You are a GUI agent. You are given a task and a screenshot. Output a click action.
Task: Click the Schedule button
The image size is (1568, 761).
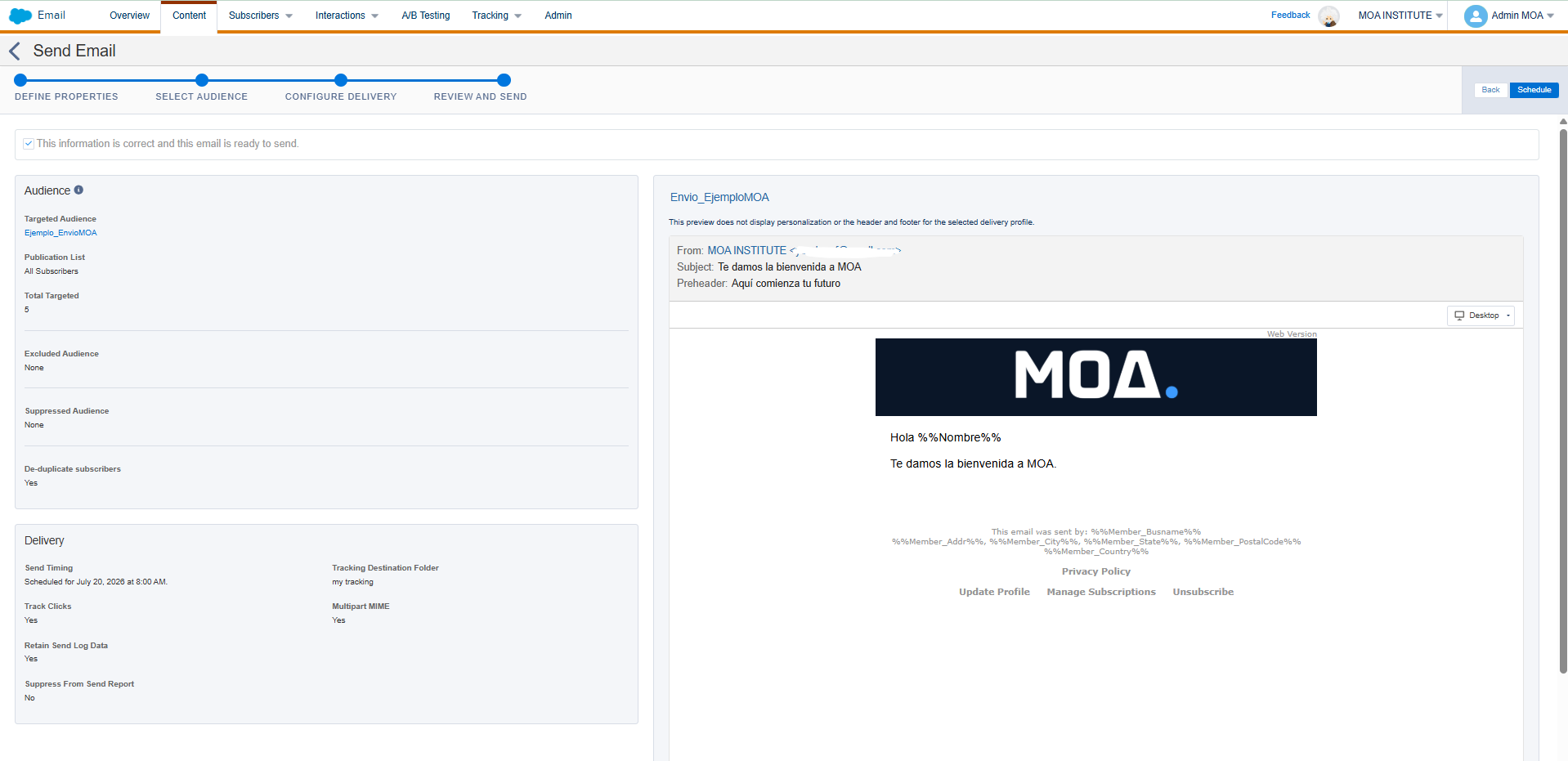[1534, 90]
